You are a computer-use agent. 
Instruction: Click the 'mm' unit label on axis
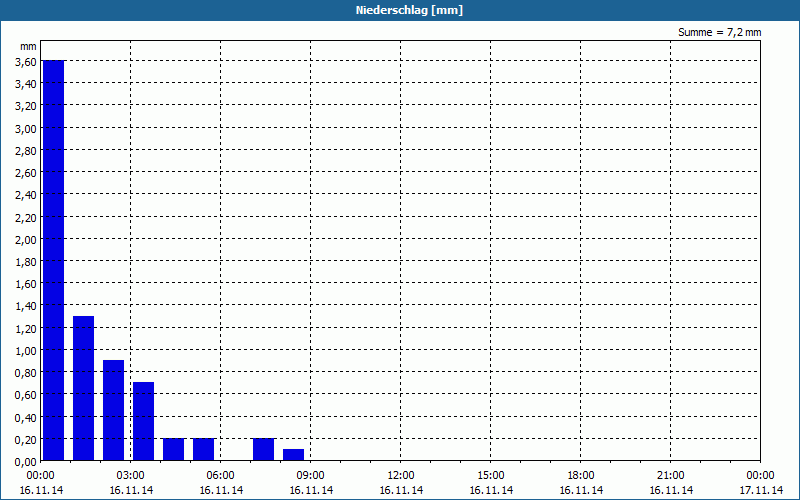pyautogui.click(x=28, y=46)
